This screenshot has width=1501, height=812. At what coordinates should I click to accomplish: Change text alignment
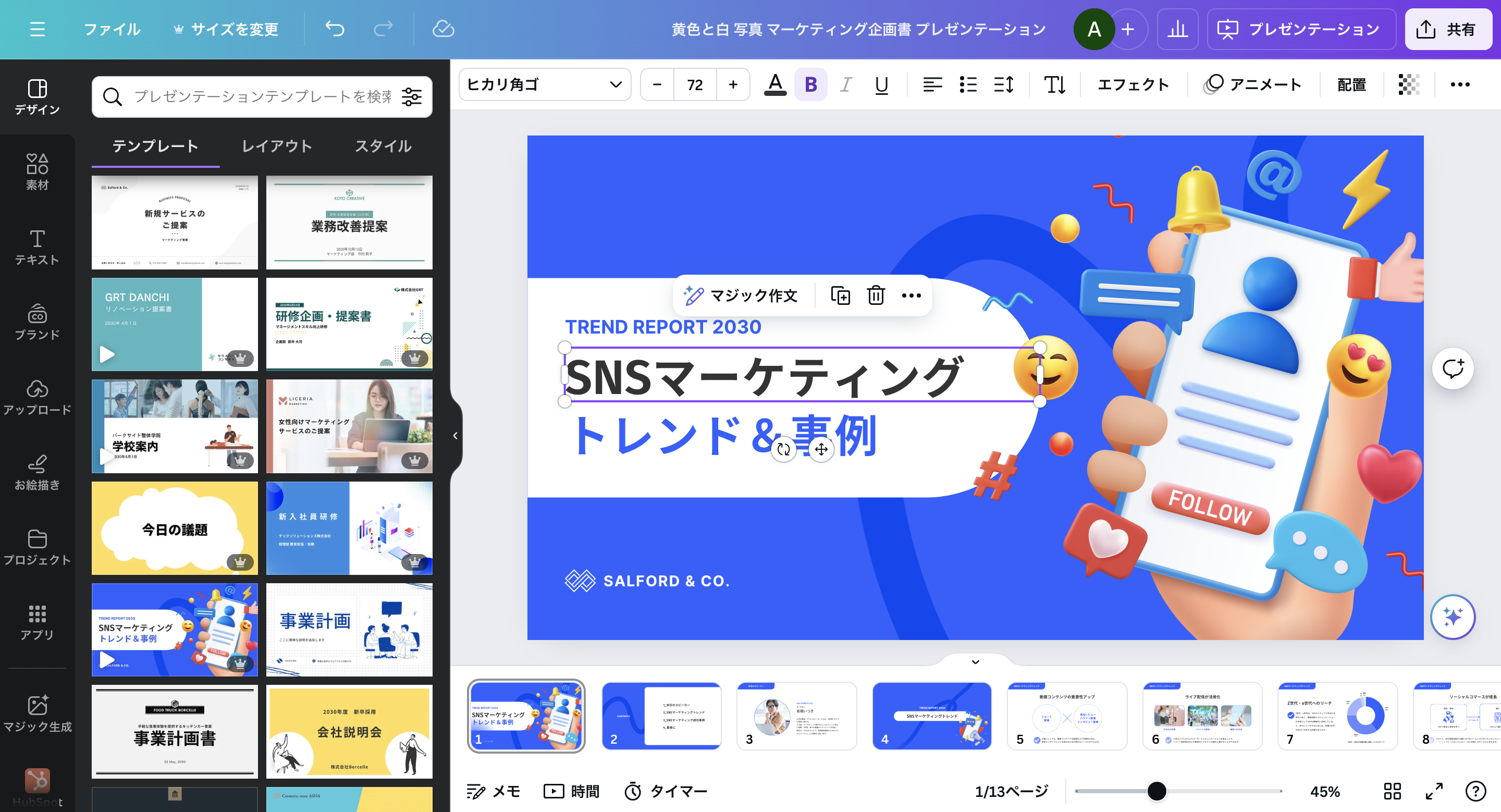point(932,85)
